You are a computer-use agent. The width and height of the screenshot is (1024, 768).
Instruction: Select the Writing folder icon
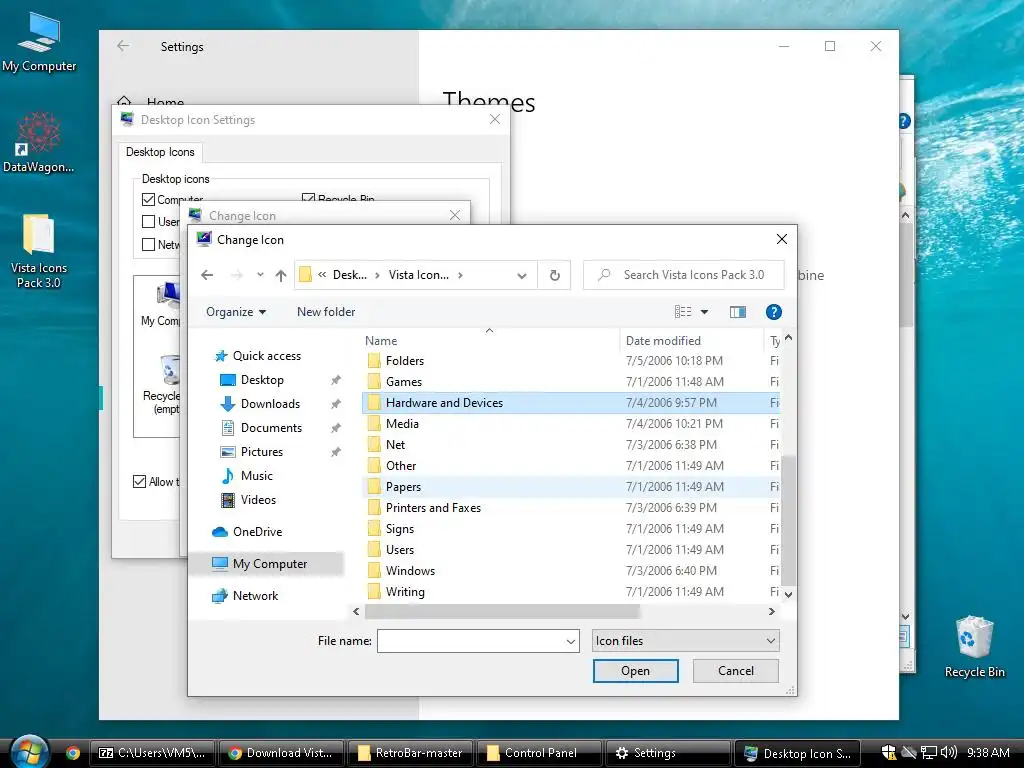[374, 592]
